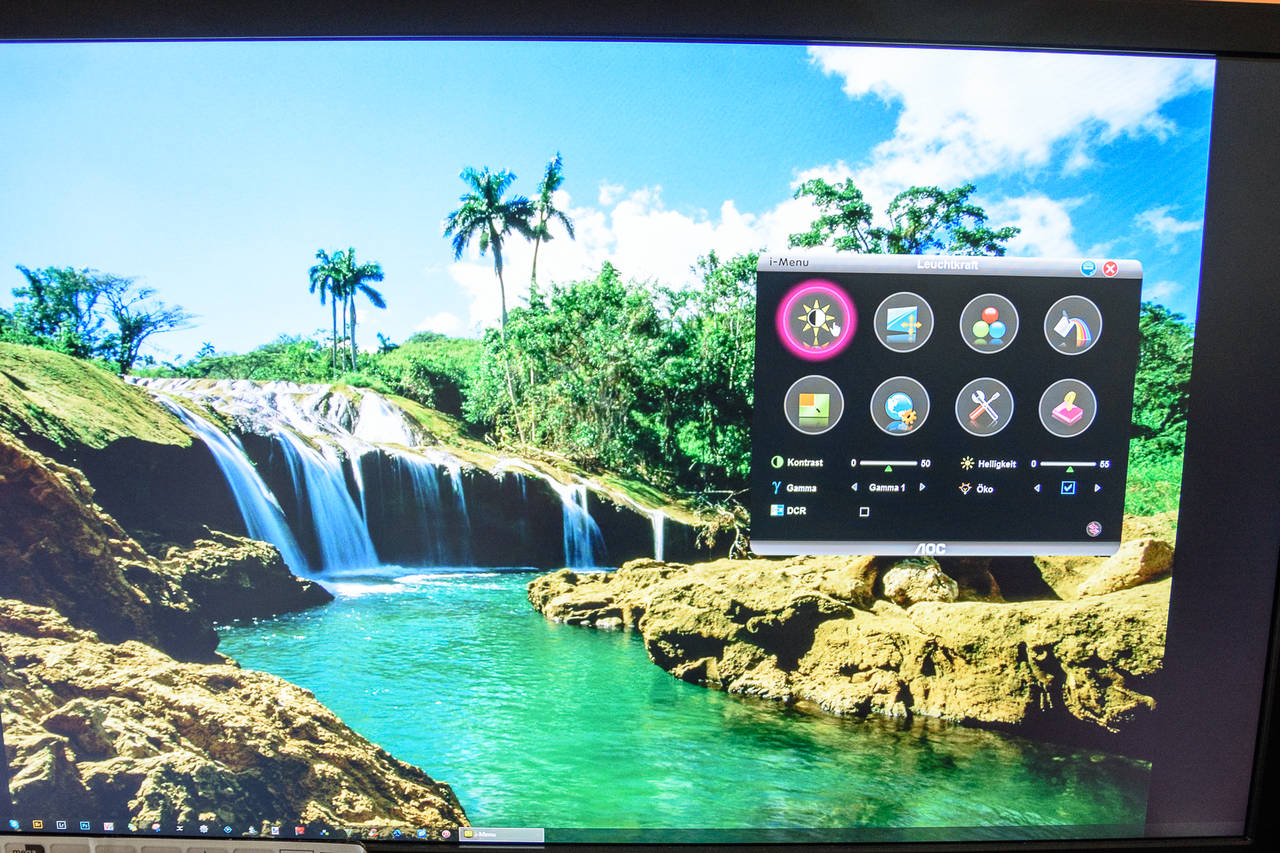Click the AOC logo on i-Menu
The height and width of the screenshot is (853, 1280).
[930, 549]
